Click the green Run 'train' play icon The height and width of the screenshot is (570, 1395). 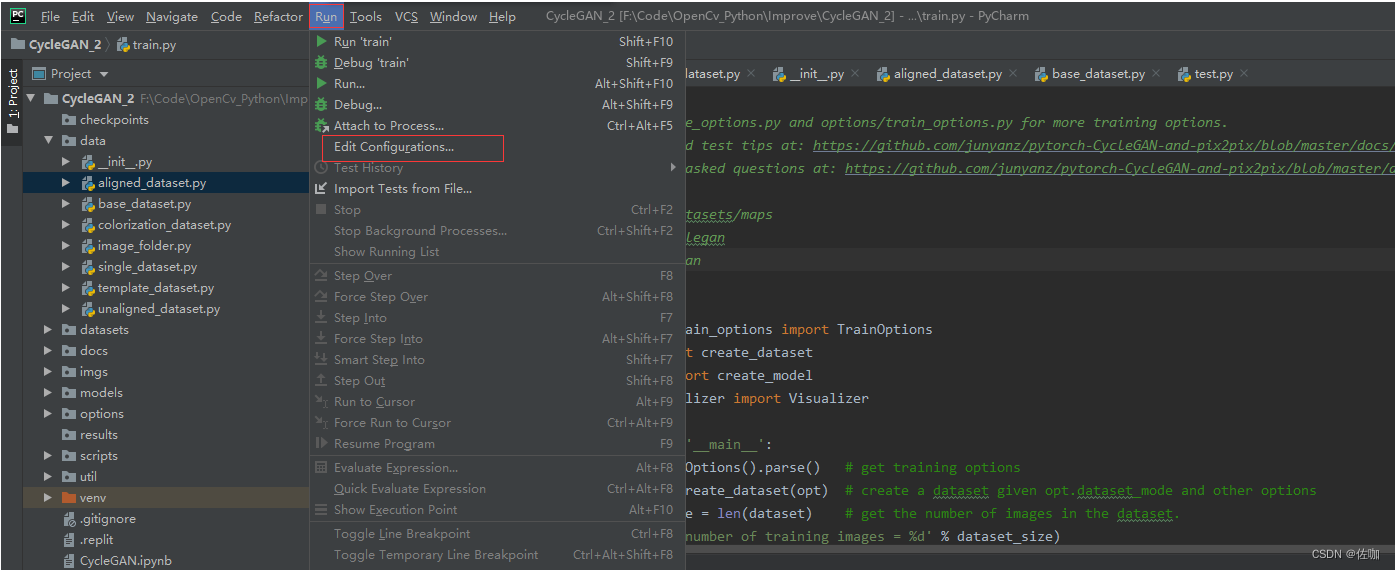[321, 42]
